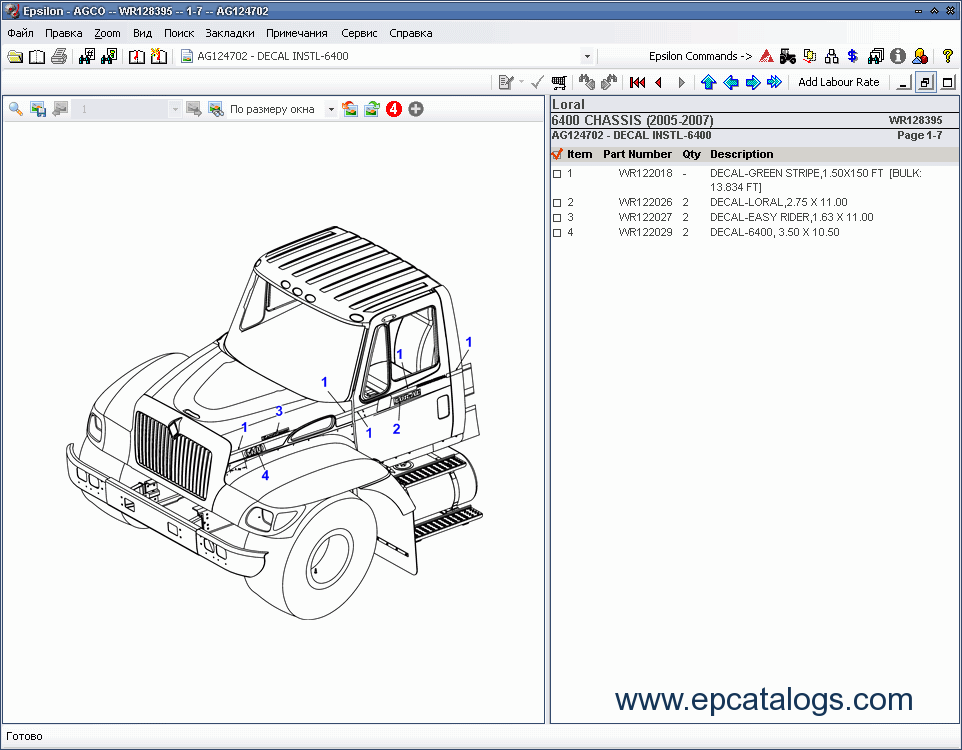Click the blue up arrow icon
The height and width of the screenshot is (750, 962).
click(709, 82)
